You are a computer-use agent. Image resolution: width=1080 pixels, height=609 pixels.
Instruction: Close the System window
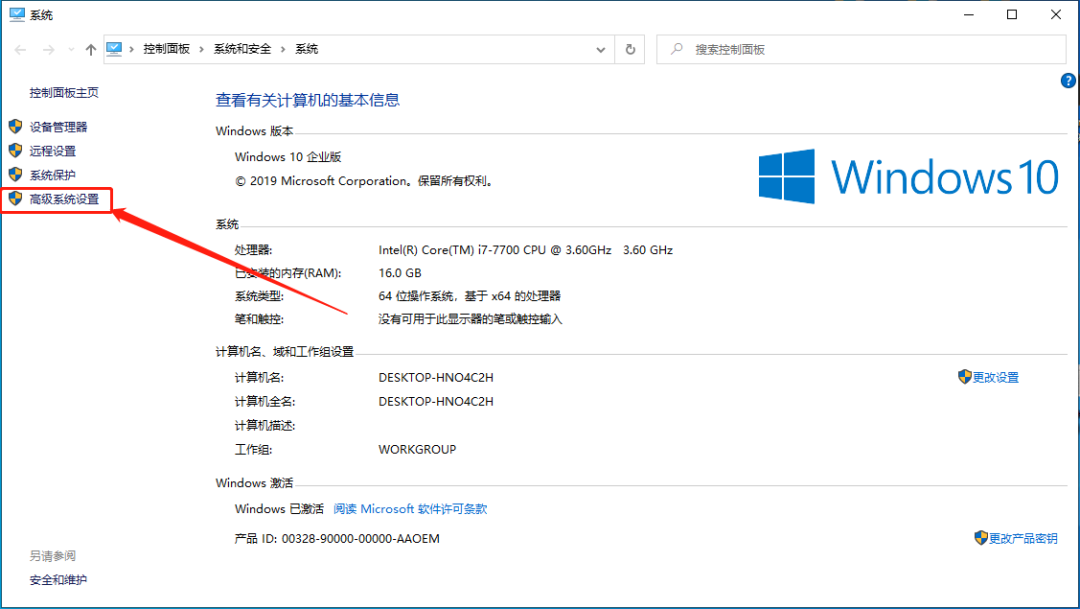point(1056,14)
